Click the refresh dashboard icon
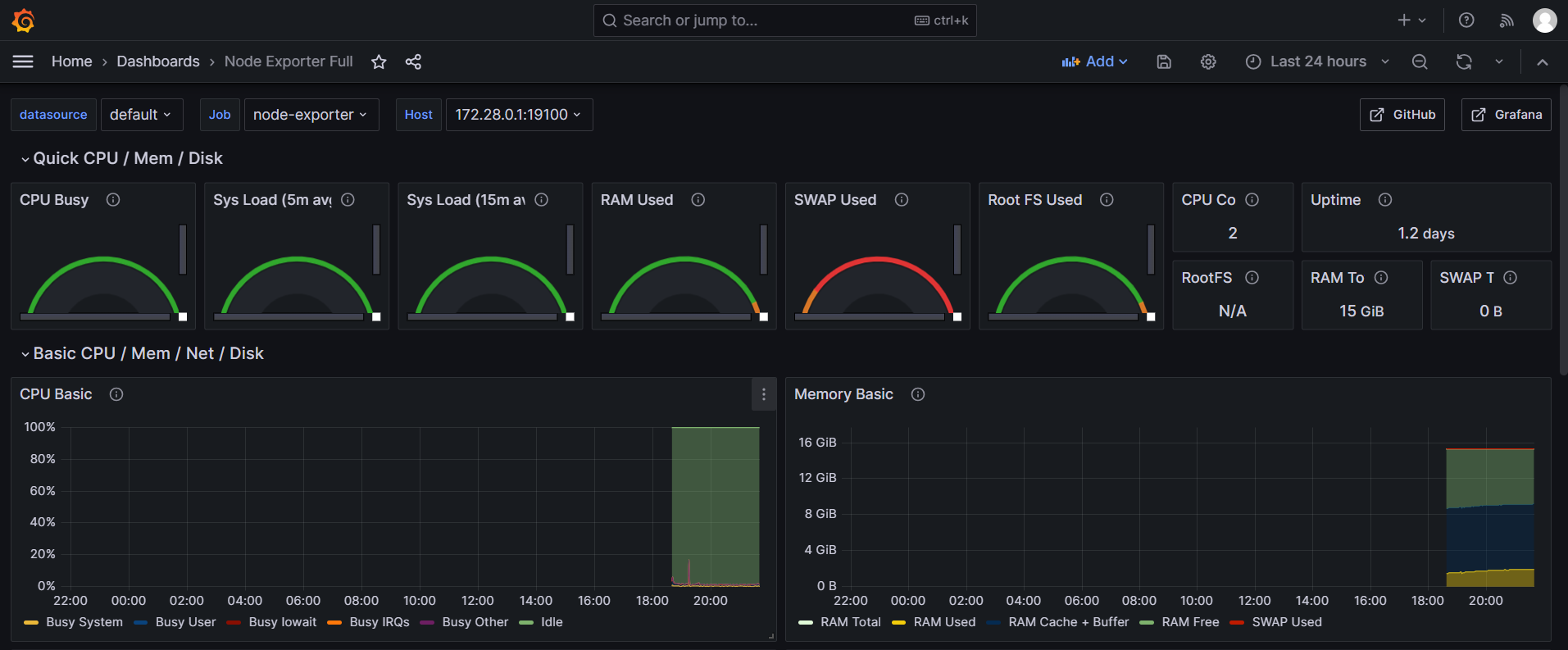The height and width of the screenshot is (650, 1568). pos(1464,62)
